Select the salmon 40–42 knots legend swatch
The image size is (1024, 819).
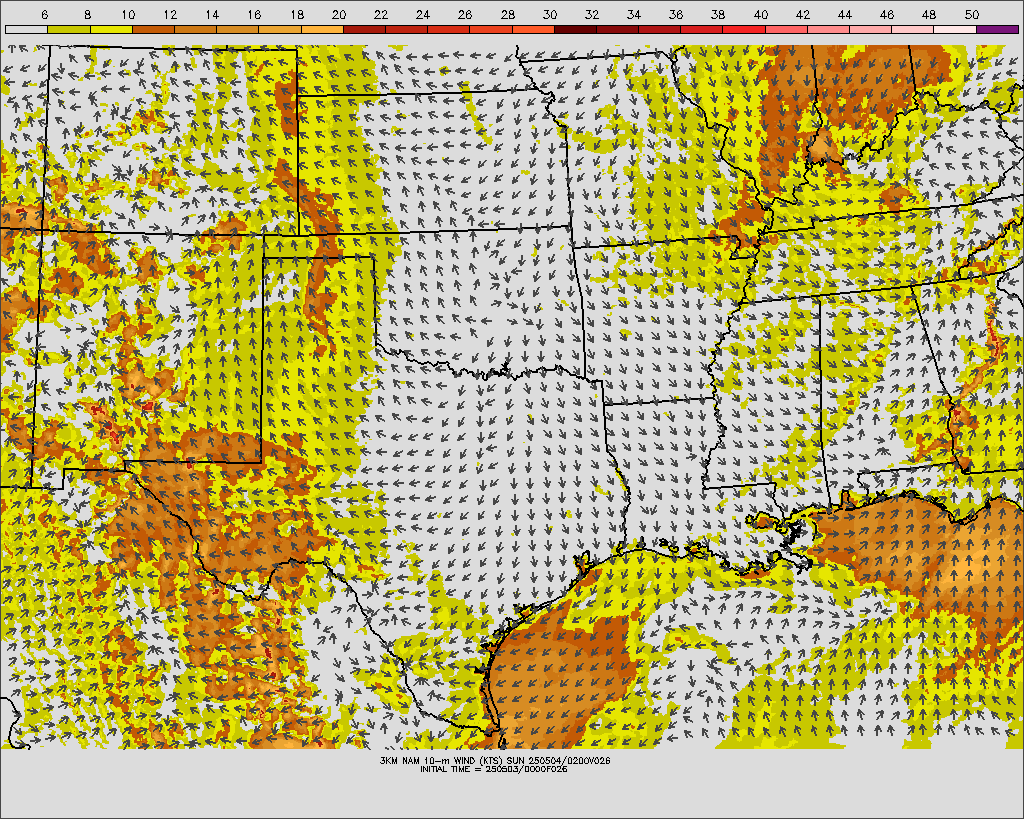click(786, 29)
